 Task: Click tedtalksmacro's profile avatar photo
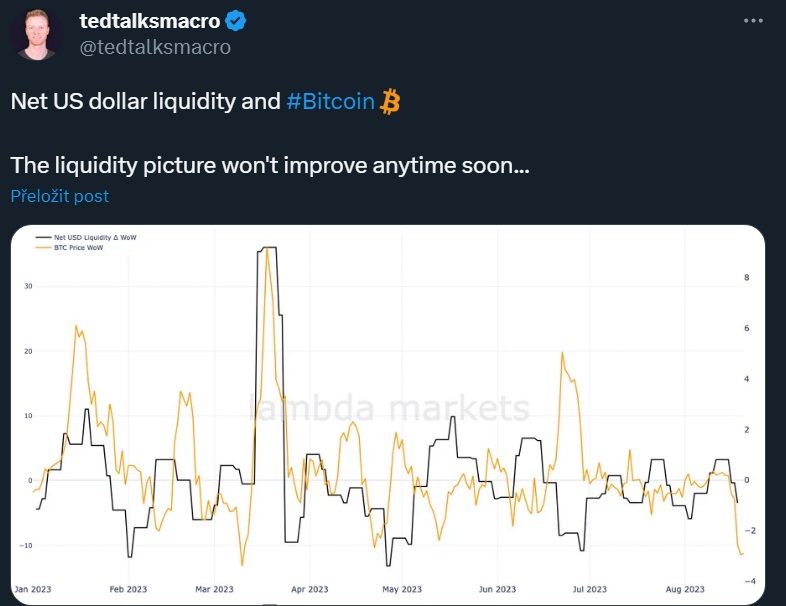coord(36,35)
